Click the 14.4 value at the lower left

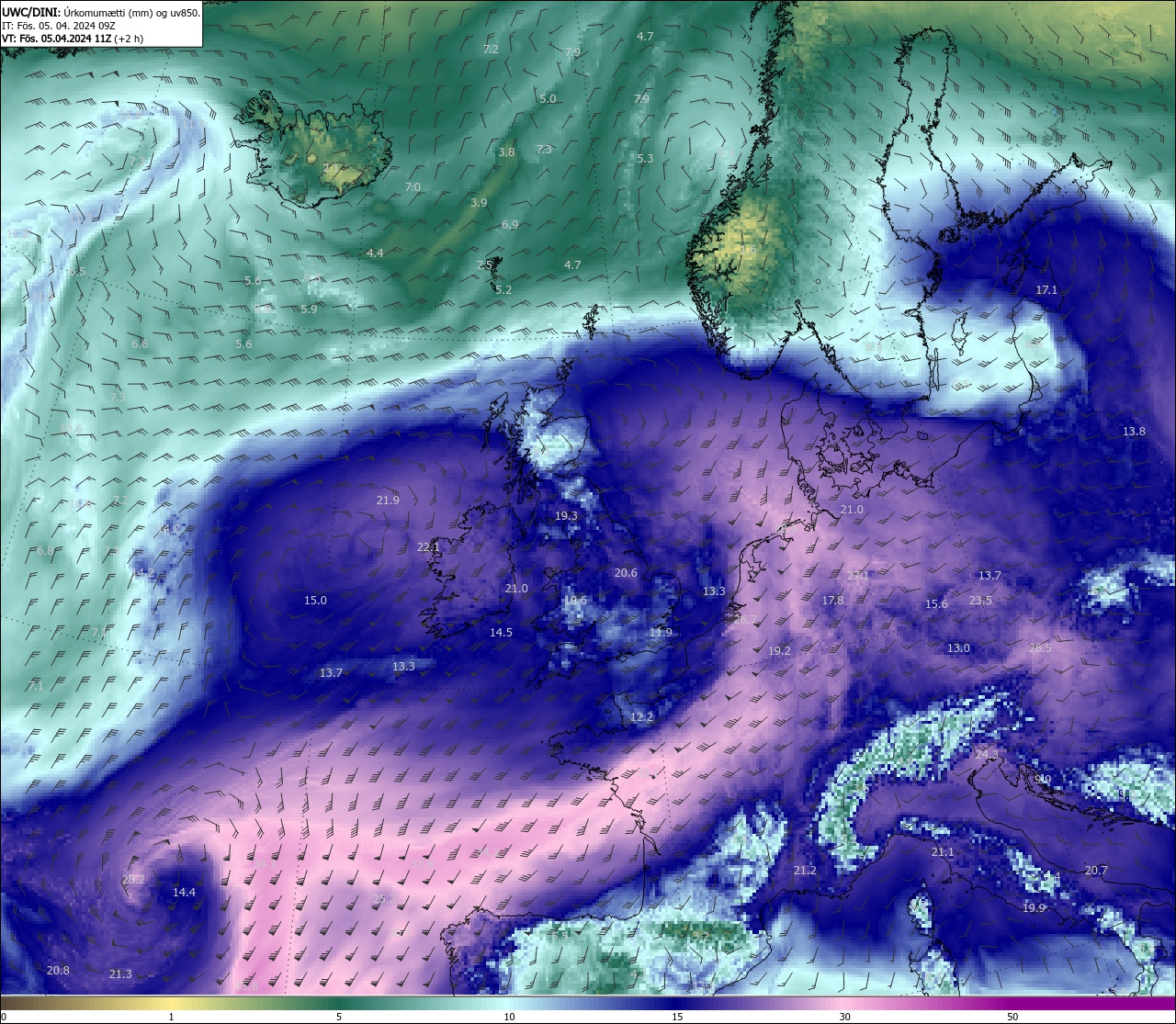184,892
